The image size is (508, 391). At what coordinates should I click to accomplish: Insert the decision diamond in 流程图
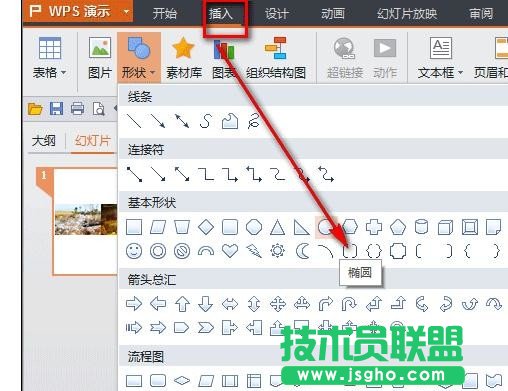(182, 381)
